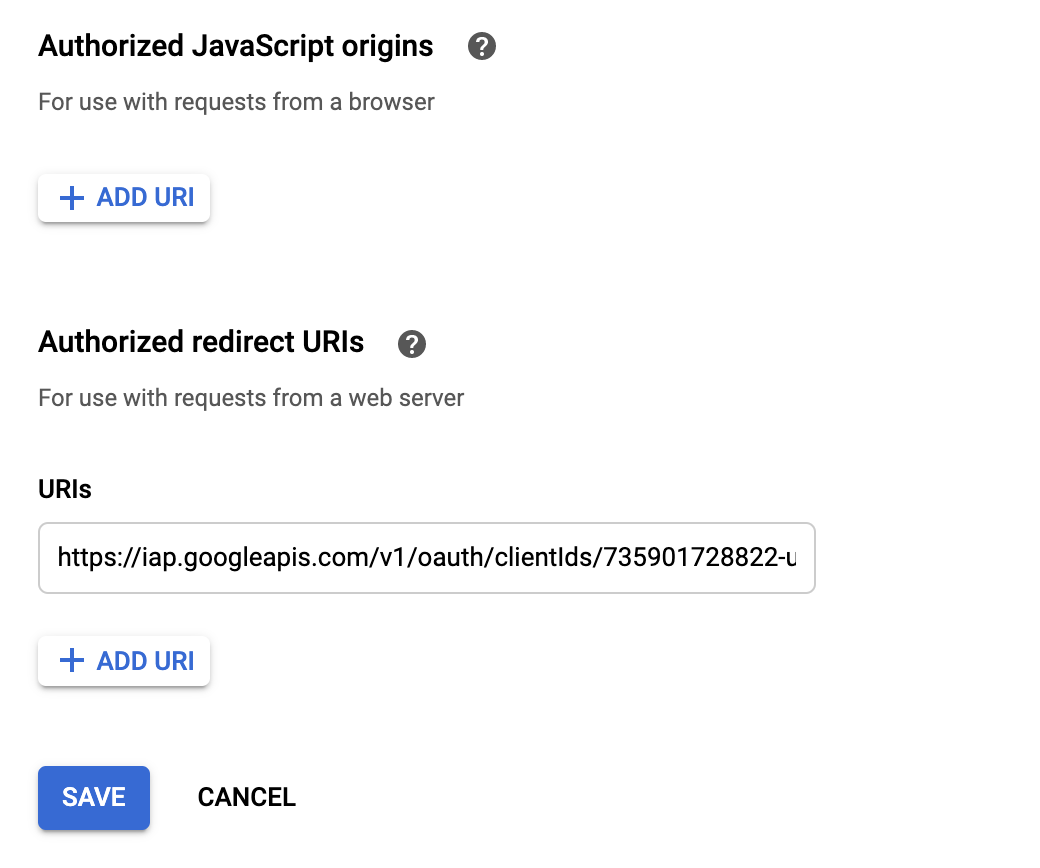
Task: Click the plus icon on the redirect URIs ADD URI button
Action: pyautogui.click(x=71, y=661)
